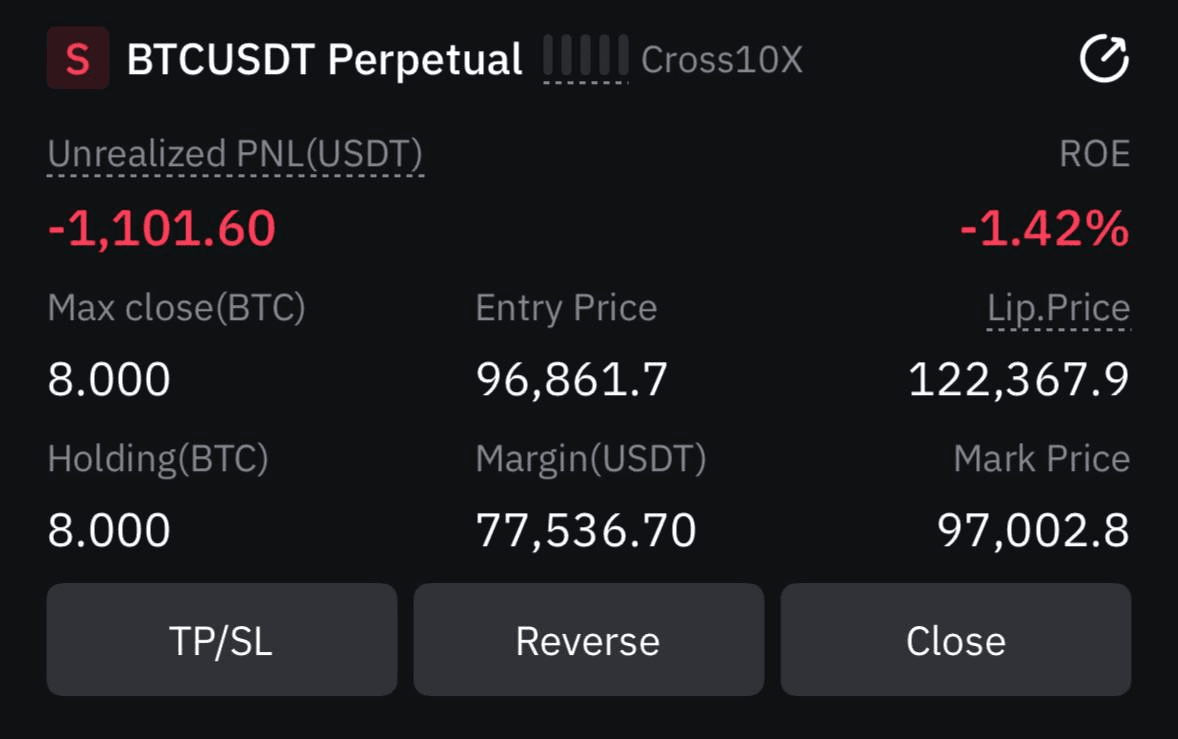
Task: Tap Unrealized PNL(USDT) label
Action: click(x=235, y=154)
